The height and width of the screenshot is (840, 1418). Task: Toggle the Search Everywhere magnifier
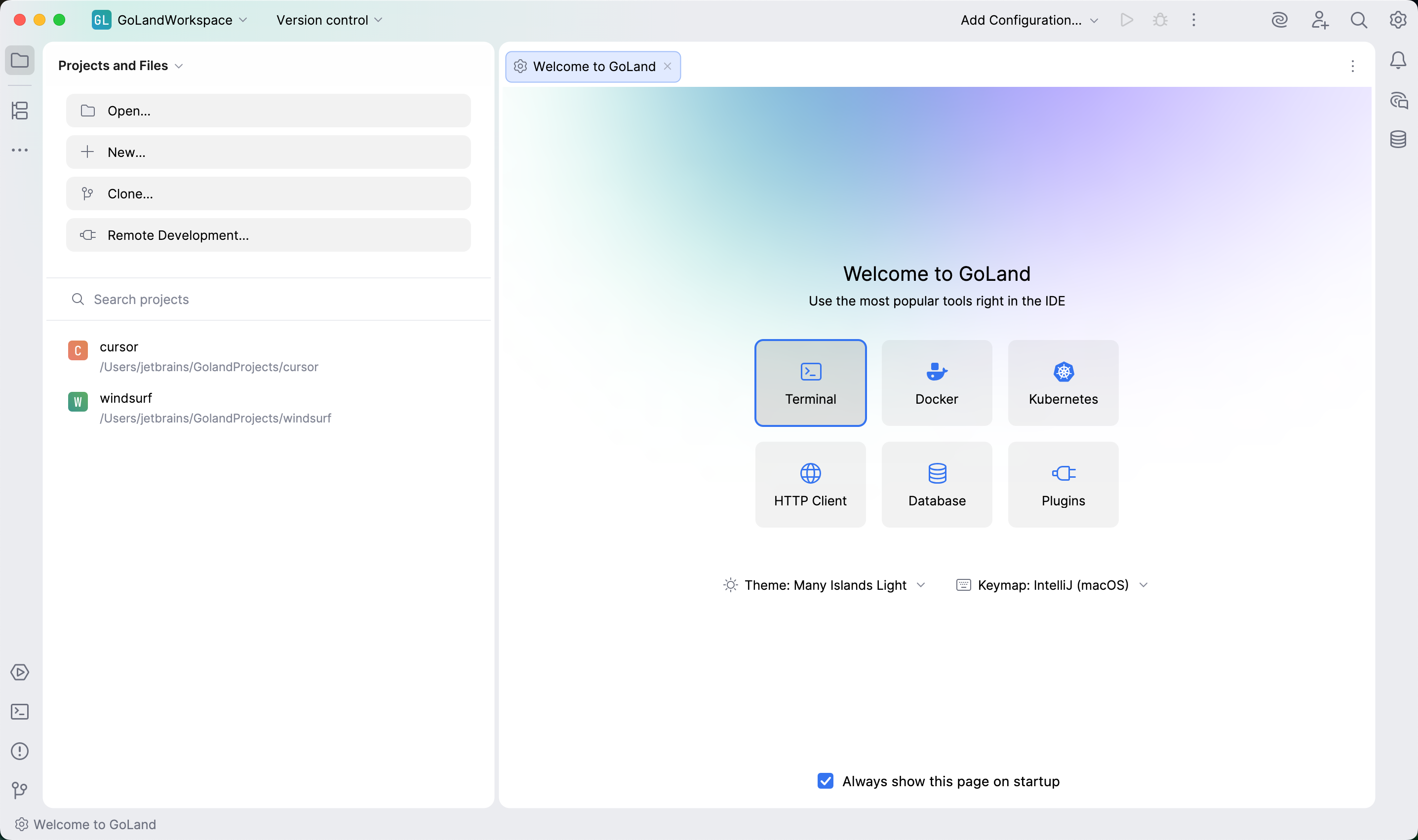(1359, 20)
